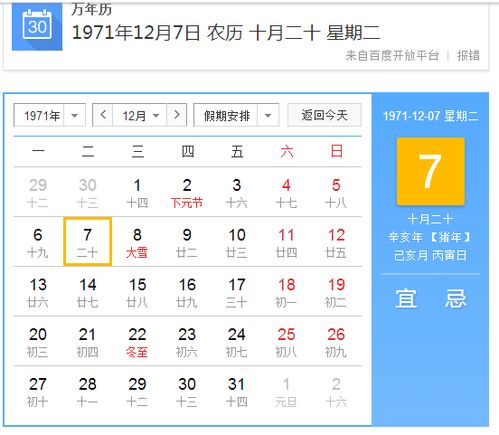The height and width of the screenshot is (435, 499).
Task: Click the 万年历 title text
Action: tap(91, 9)
